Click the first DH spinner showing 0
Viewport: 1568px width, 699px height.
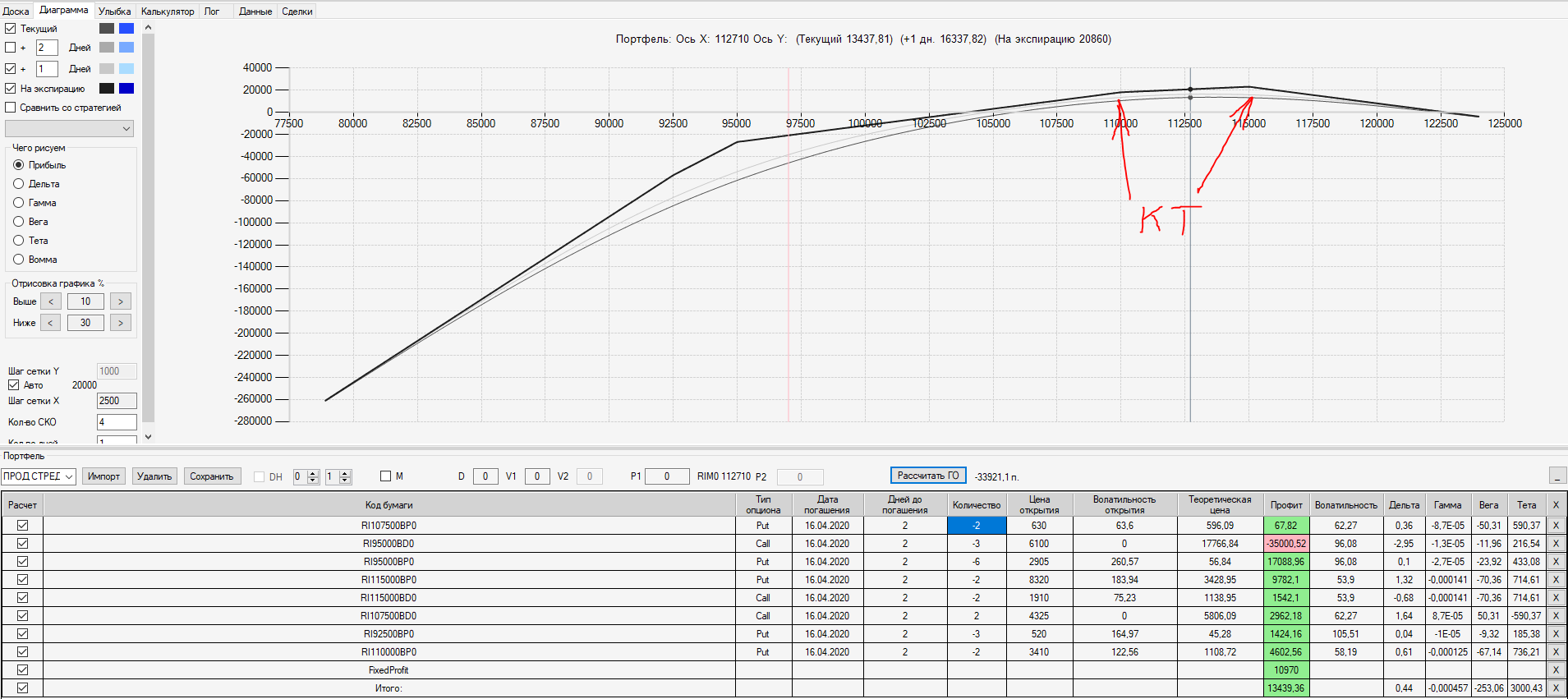(x=306, y=476)
